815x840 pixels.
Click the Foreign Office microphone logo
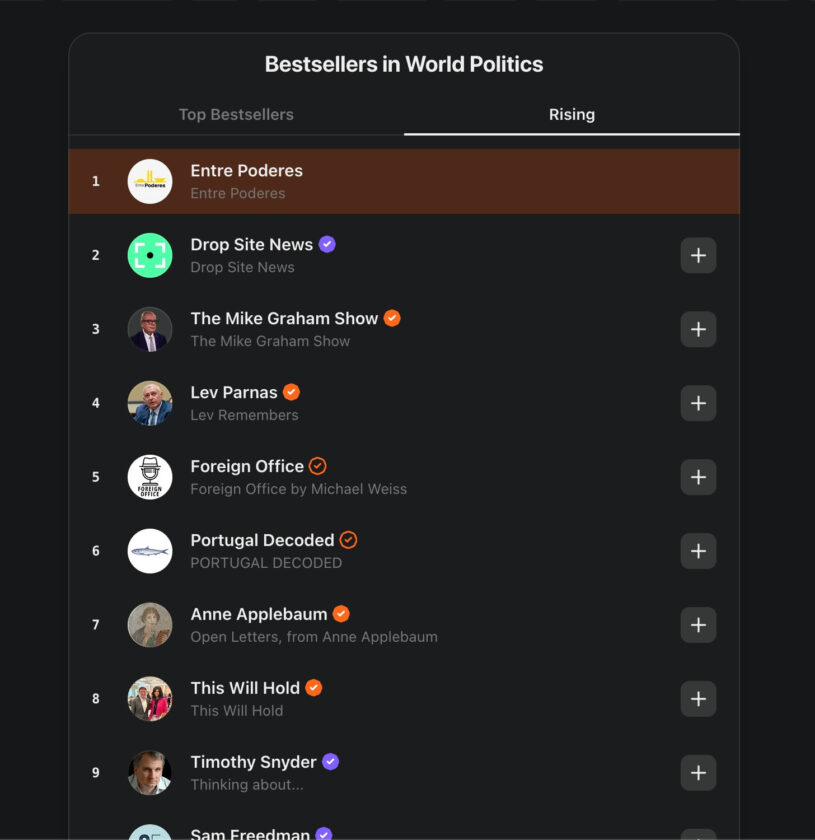pos(150,477)
